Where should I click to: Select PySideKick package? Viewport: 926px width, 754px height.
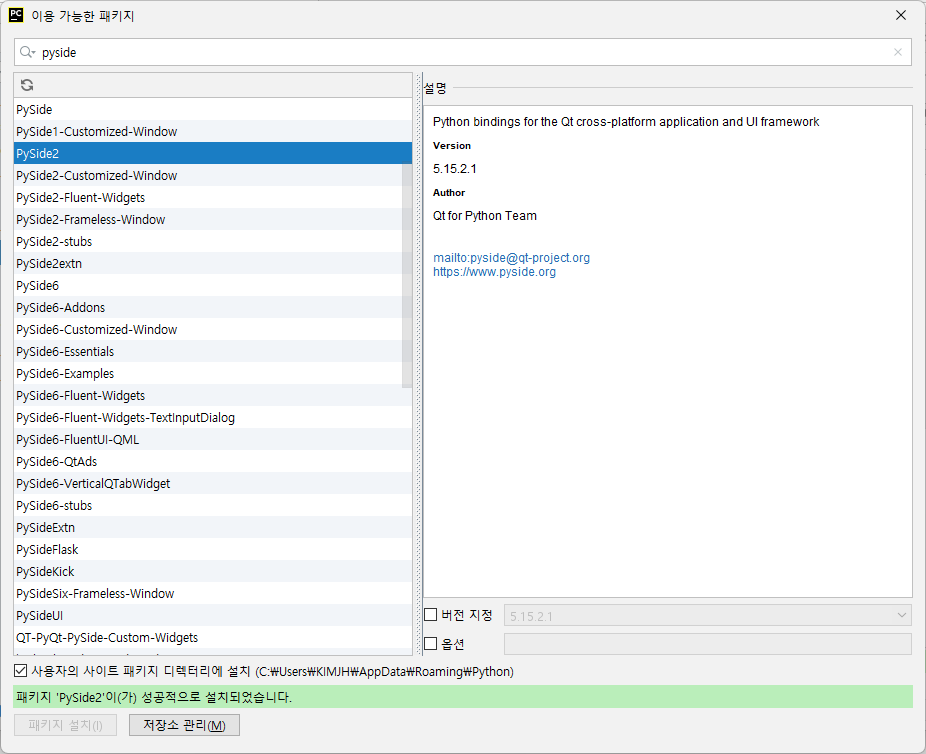coord(213,571)
